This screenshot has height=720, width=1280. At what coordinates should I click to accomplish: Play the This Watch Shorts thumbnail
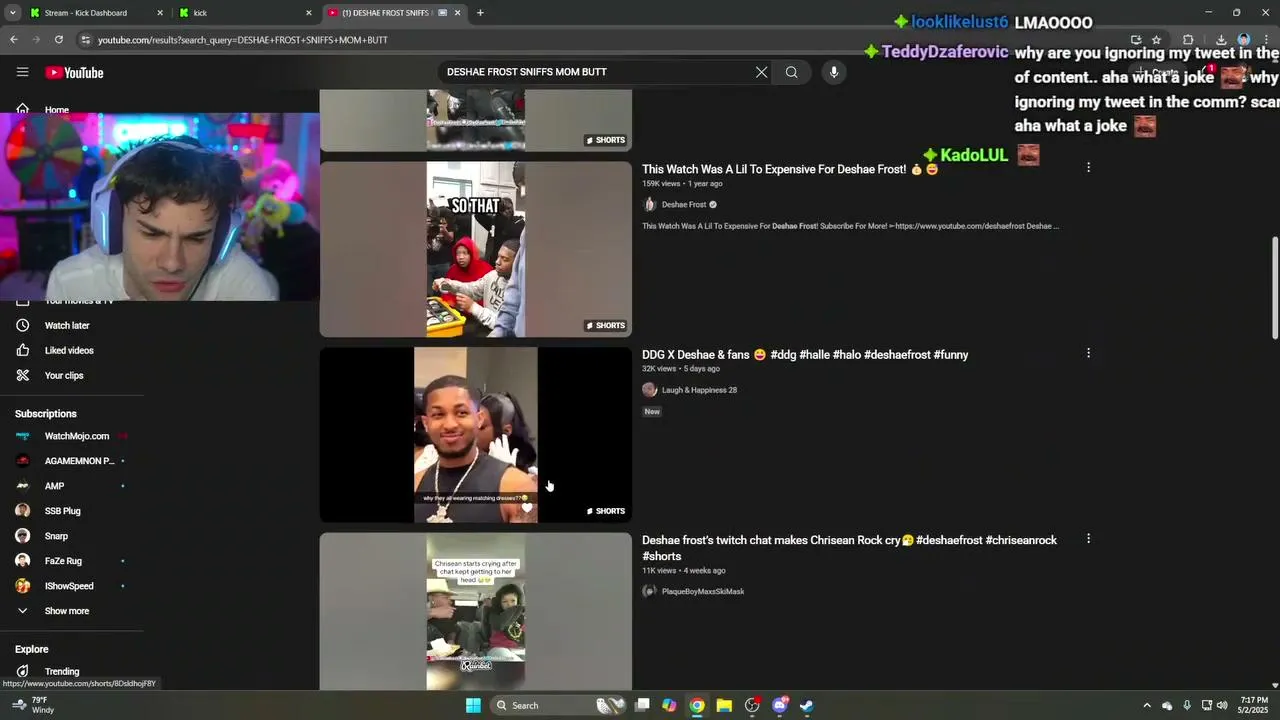[476, 249]
